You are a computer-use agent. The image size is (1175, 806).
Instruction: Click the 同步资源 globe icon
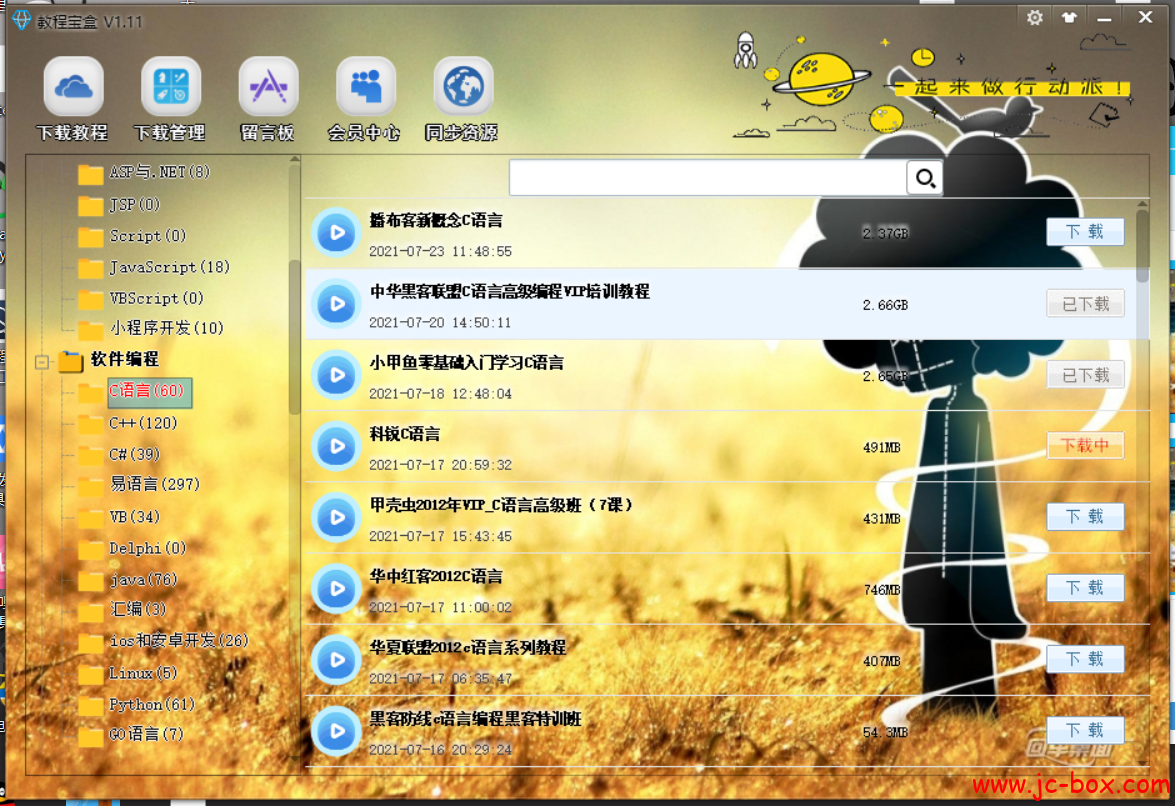462,87
